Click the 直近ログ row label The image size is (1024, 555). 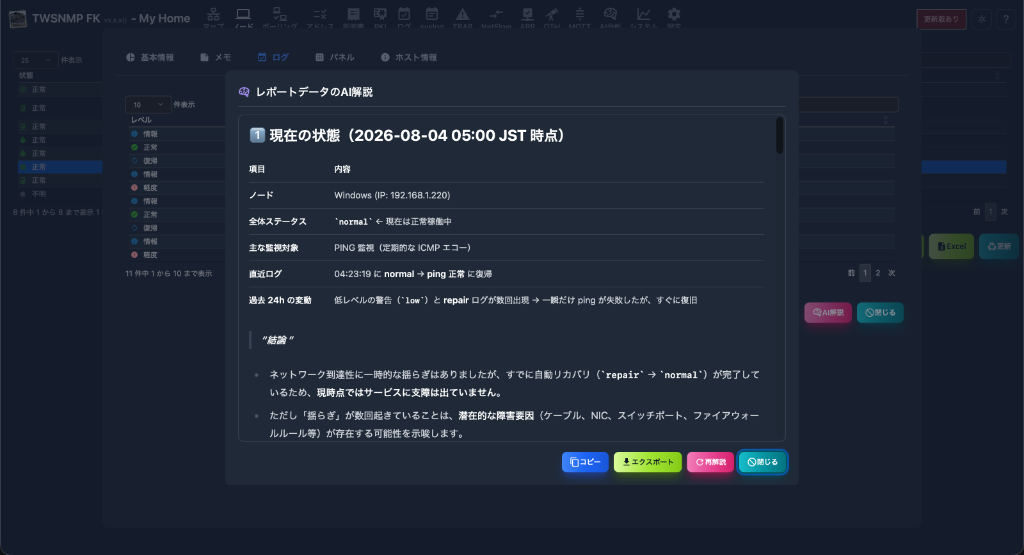pos(265,274)
